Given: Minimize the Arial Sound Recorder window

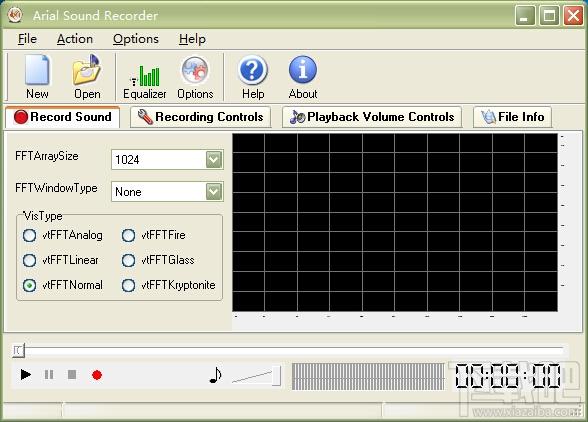Looking at the screenshot, I should [525, 15].
